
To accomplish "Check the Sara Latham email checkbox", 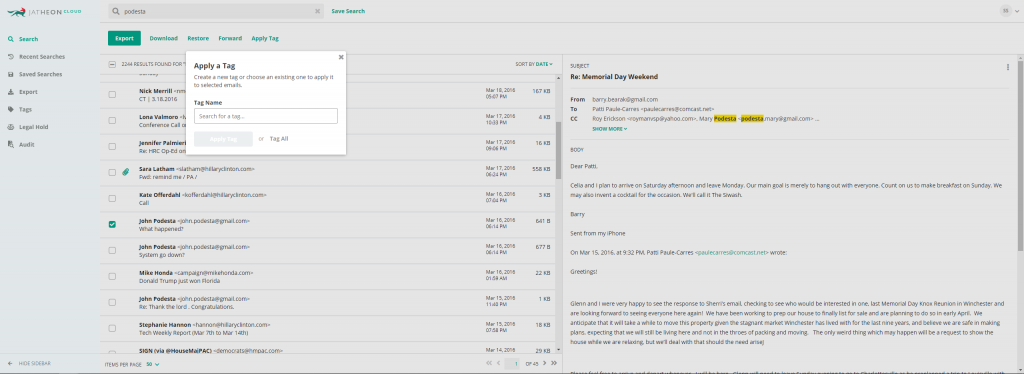I will click(112, 172).
